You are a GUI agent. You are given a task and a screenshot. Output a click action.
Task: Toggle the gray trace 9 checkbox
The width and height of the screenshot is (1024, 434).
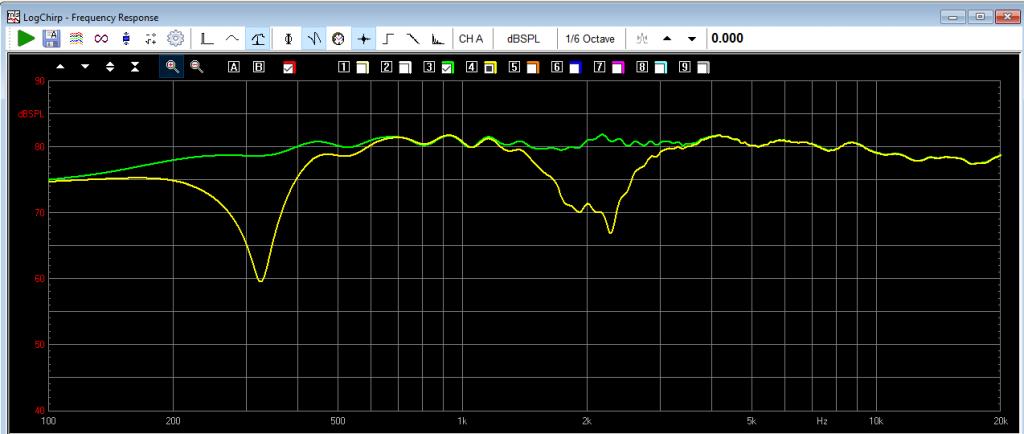703,67
